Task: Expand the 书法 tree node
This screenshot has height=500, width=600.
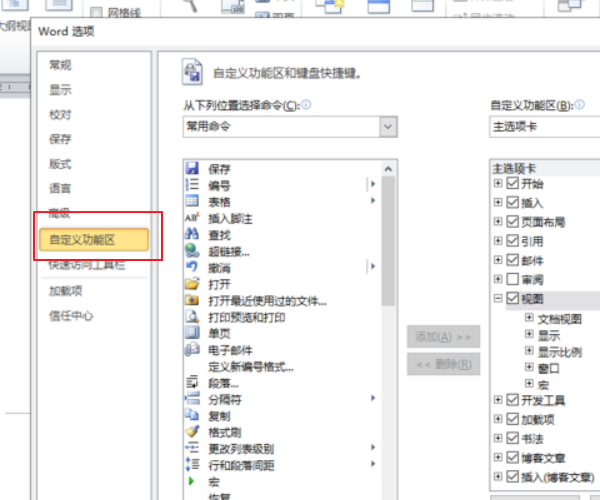Action: pyautogui.click(x=498, y=438)
